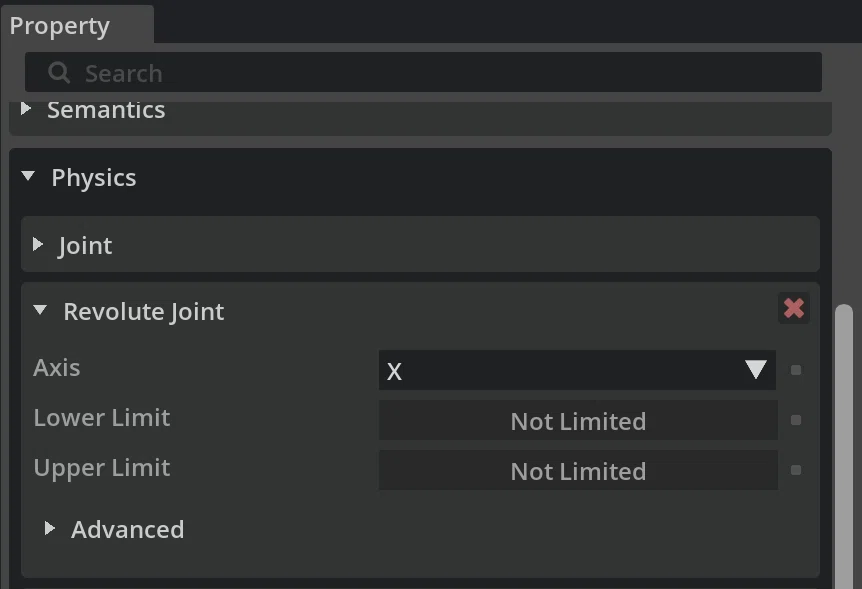Remove Revolute Joint with red X
862x589 pixels.
(794, 309)
